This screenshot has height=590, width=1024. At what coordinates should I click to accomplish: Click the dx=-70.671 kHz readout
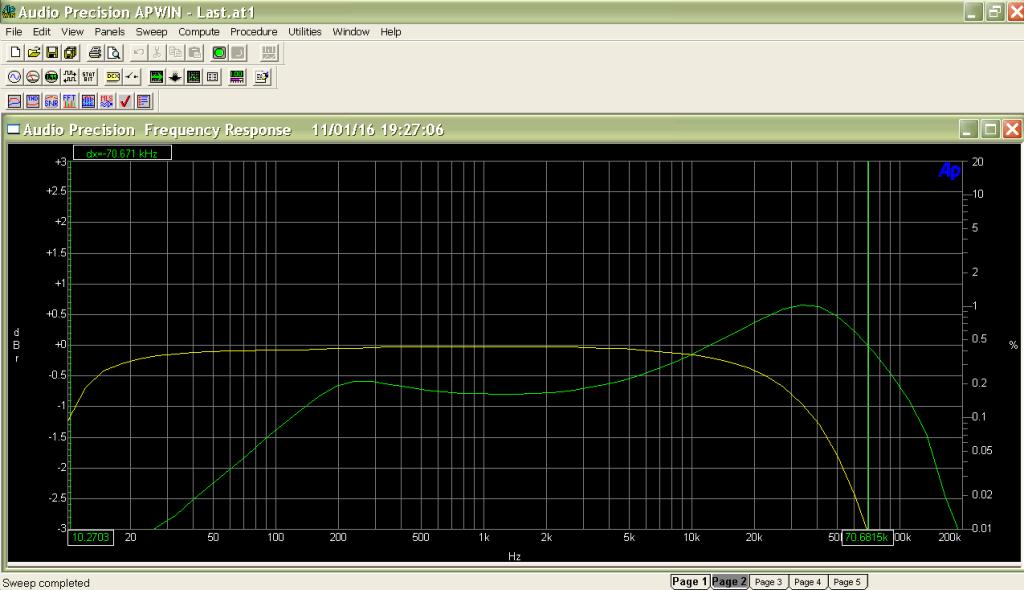coord(122,153)
